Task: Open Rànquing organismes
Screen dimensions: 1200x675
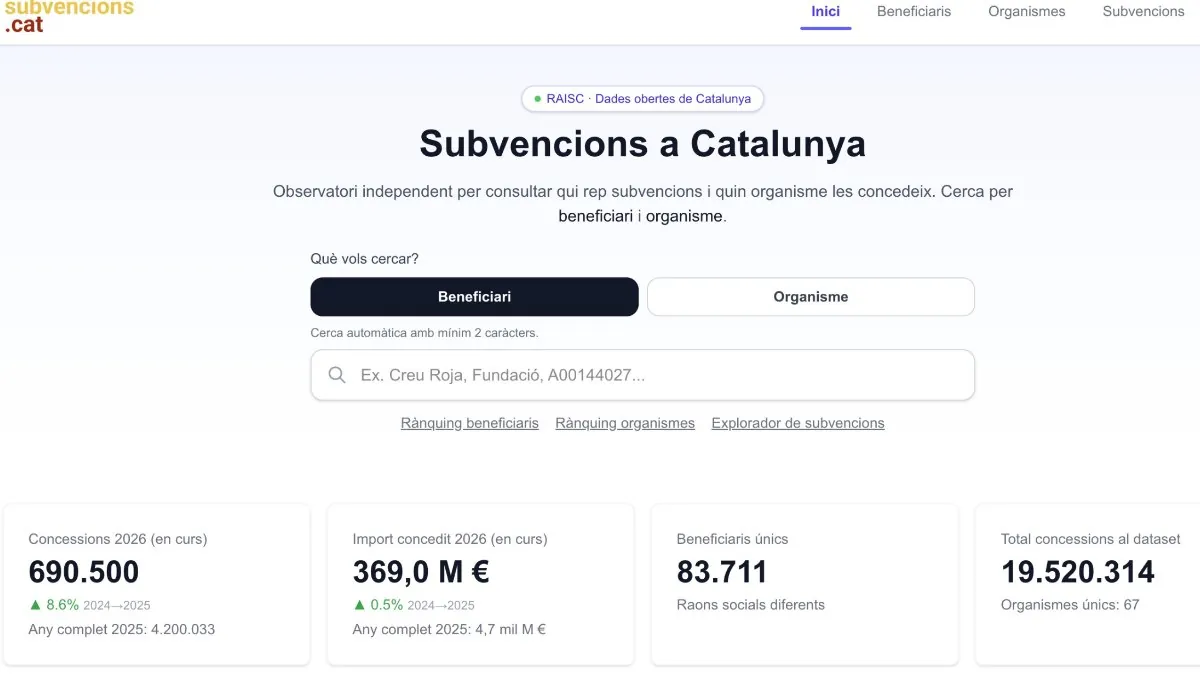Action: [624, 423]
